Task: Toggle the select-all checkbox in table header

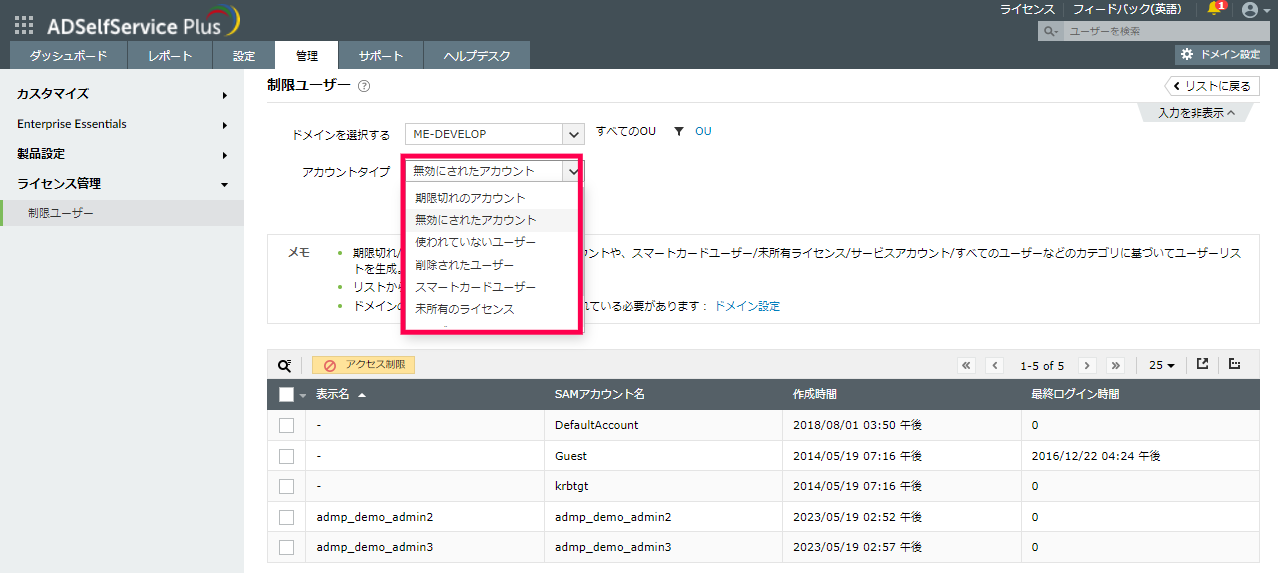Action: [287, 394]
